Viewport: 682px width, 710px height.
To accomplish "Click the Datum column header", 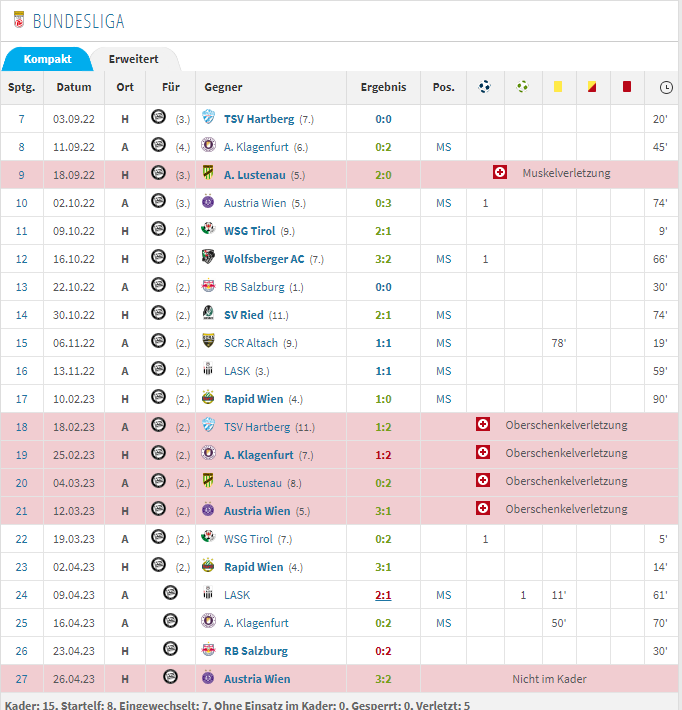I will click(x=73, y=87).
